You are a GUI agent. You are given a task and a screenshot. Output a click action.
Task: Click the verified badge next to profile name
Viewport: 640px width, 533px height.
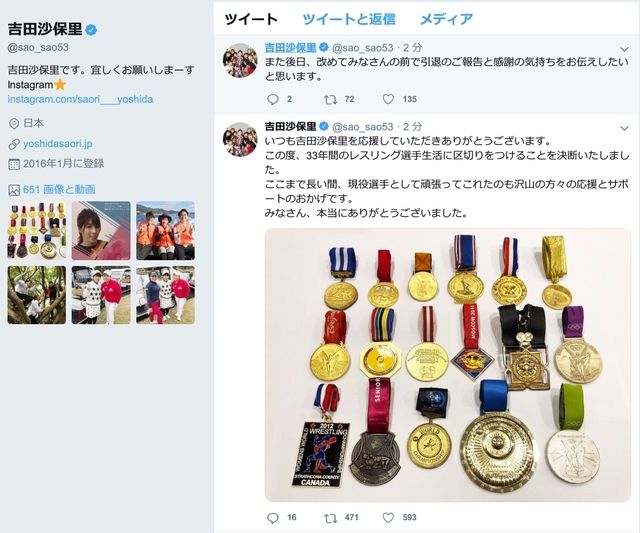pos(91,29)
